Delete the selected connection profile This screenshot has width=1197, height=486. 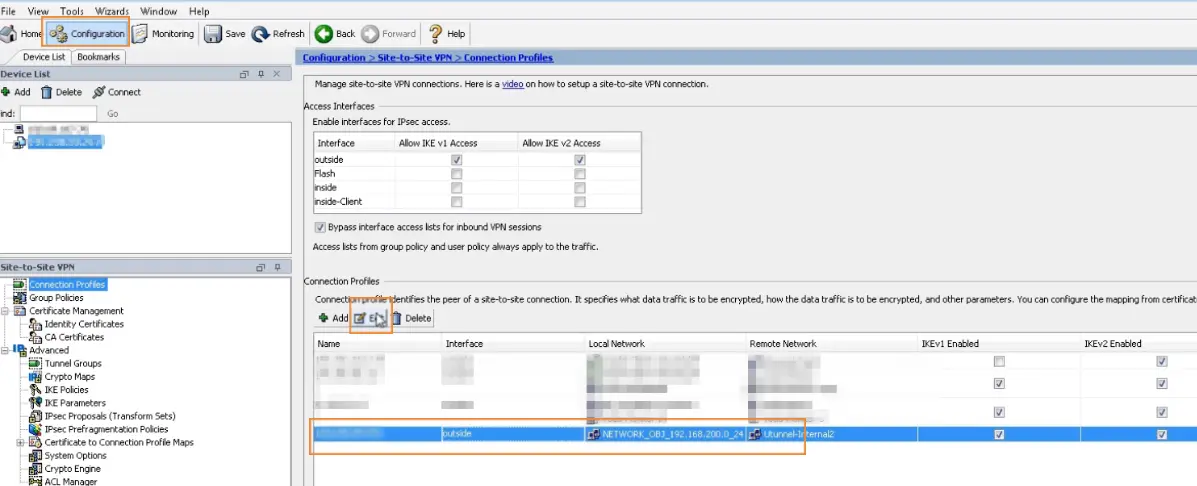point(412,318)
